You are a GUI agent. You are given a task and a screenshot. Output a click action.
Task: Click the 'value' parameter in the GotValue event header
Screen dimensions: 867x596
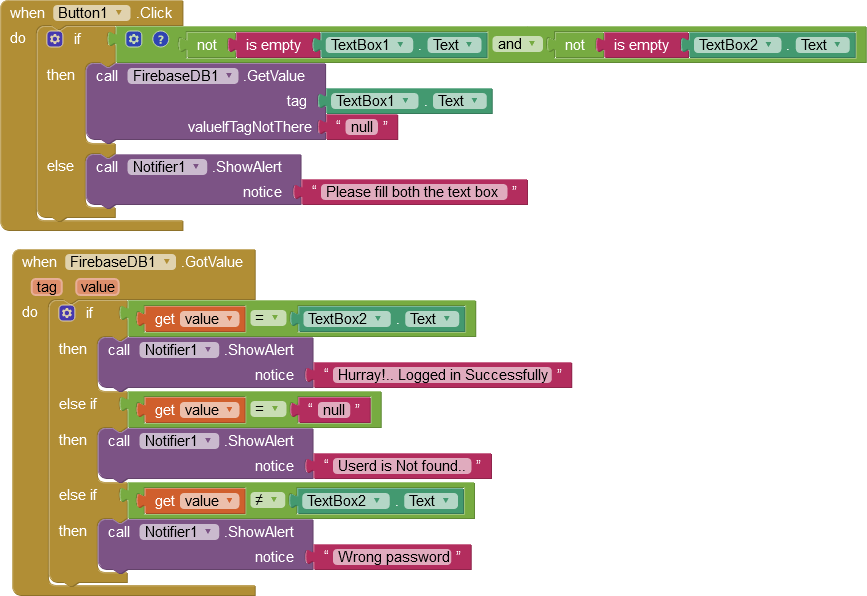98,287
